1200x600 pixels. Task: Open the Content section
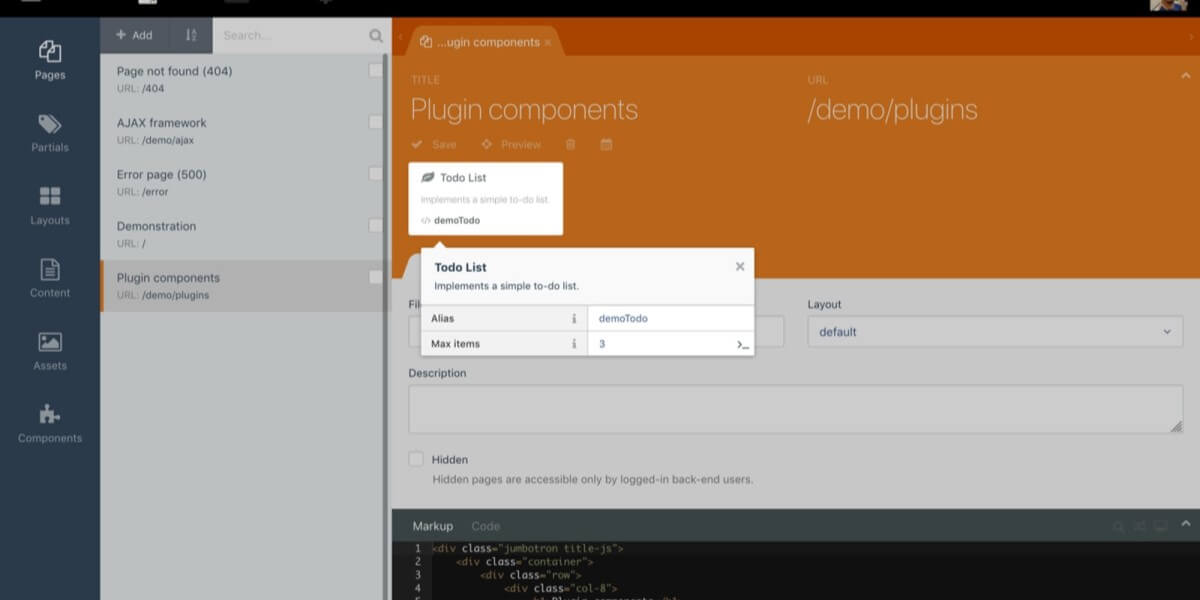(x=50, y=279)
